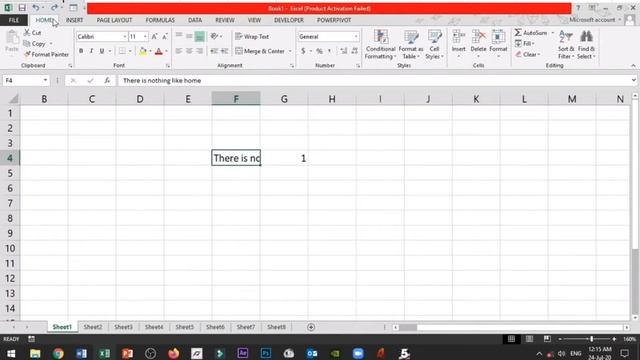Switch to the PAGE LAYOUT ribbon tab
This screenshot has width=640, height=360.
[x=114, y=20]
